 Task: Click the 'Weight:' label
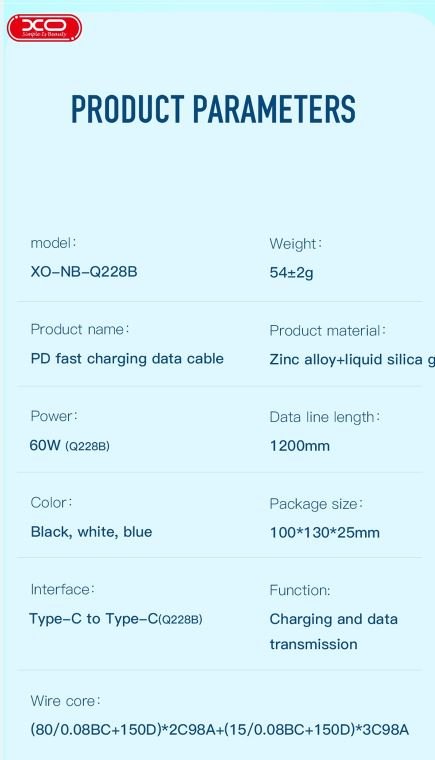click(296, 244)
